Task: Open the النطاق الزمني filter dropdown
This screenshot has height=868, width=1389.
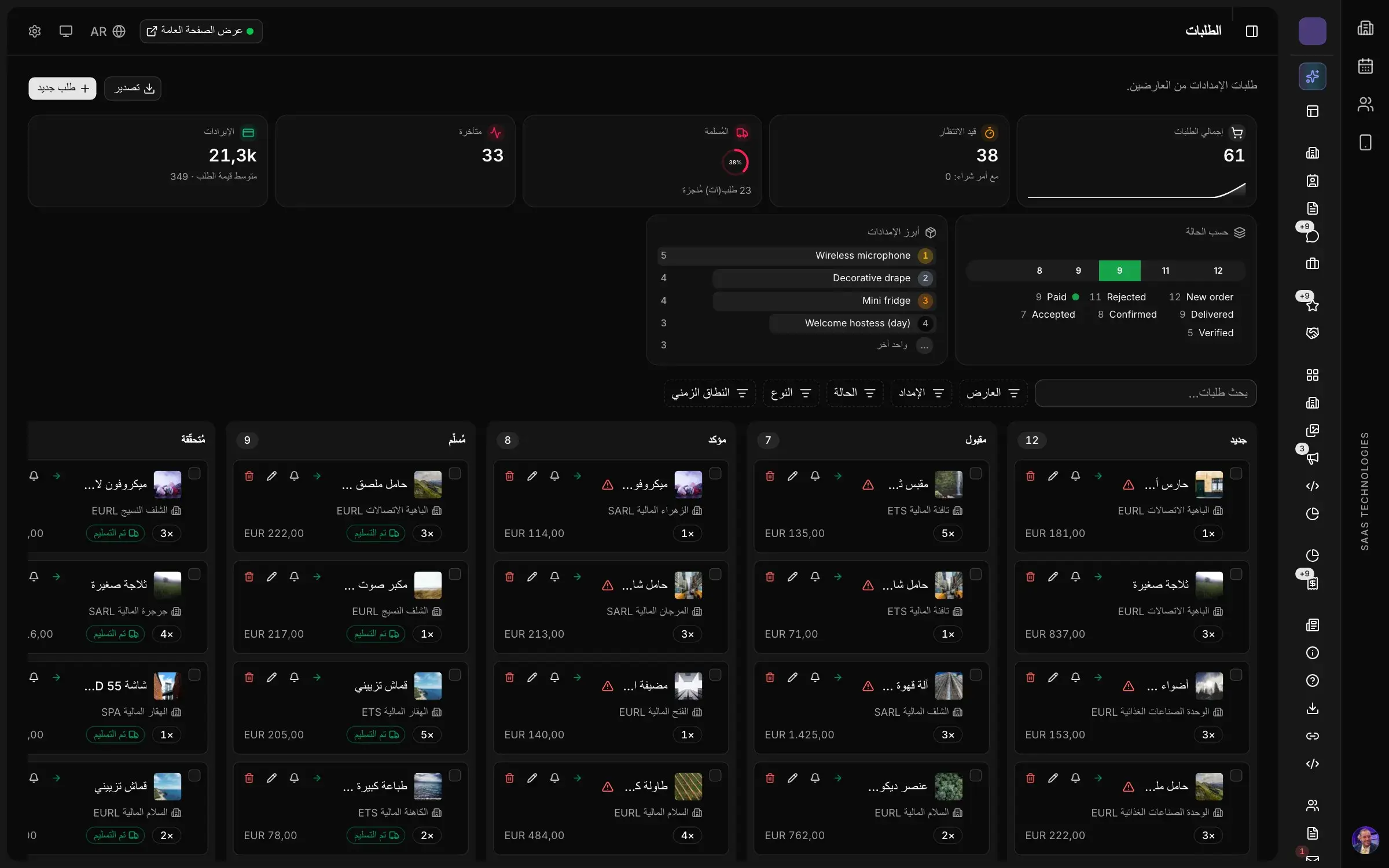Action: pyautogui.click(x=710, y=393)
